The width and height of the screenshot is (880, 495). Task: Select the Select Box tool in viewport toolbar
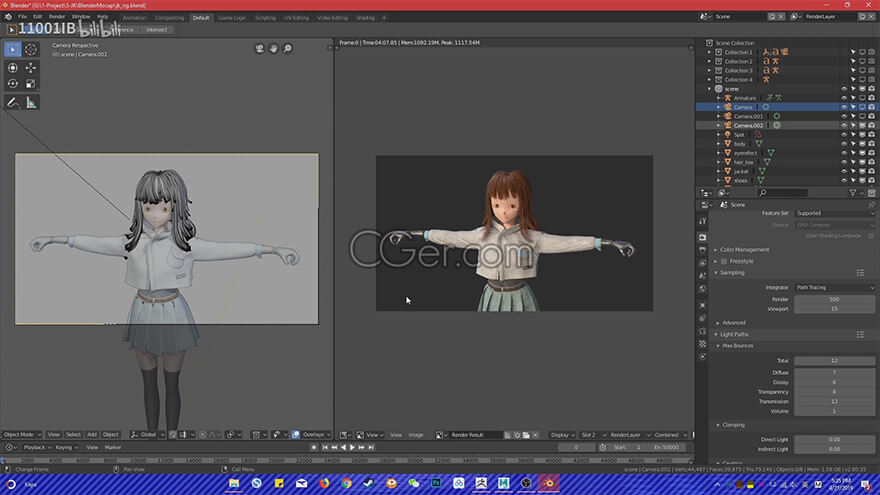12,49
